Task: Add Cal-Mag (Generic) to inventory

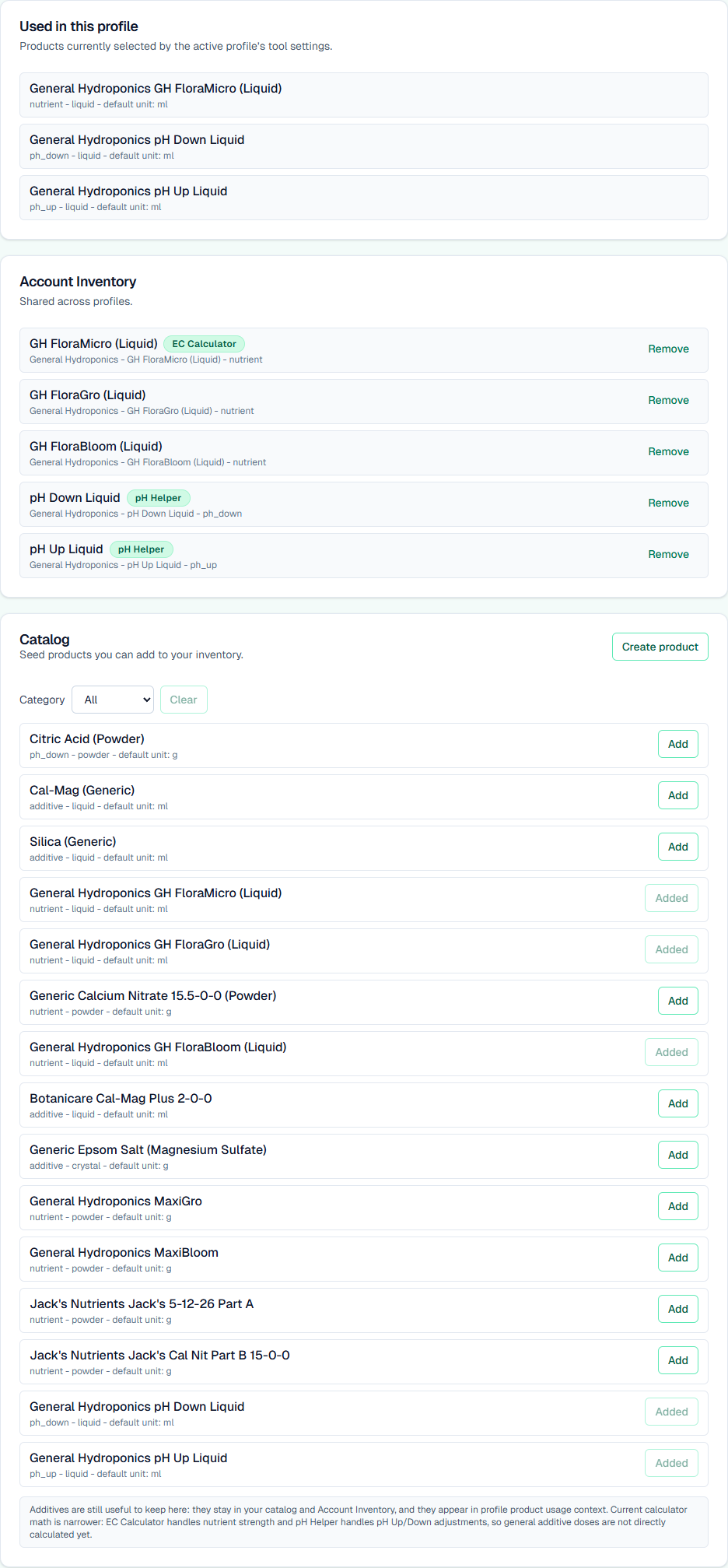Action: pos(677,795)
